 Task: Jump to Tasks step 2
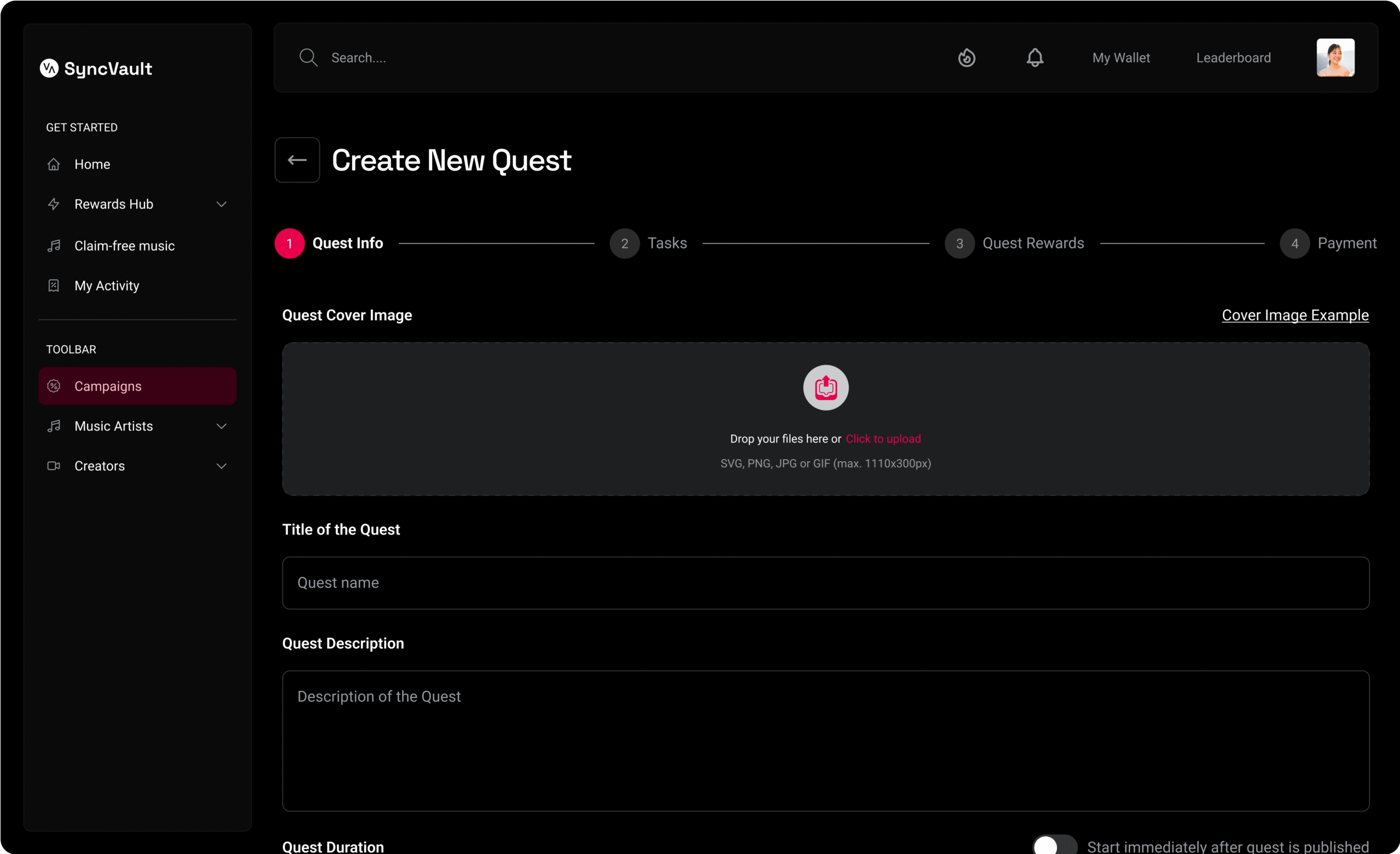(x=648, y=243)
